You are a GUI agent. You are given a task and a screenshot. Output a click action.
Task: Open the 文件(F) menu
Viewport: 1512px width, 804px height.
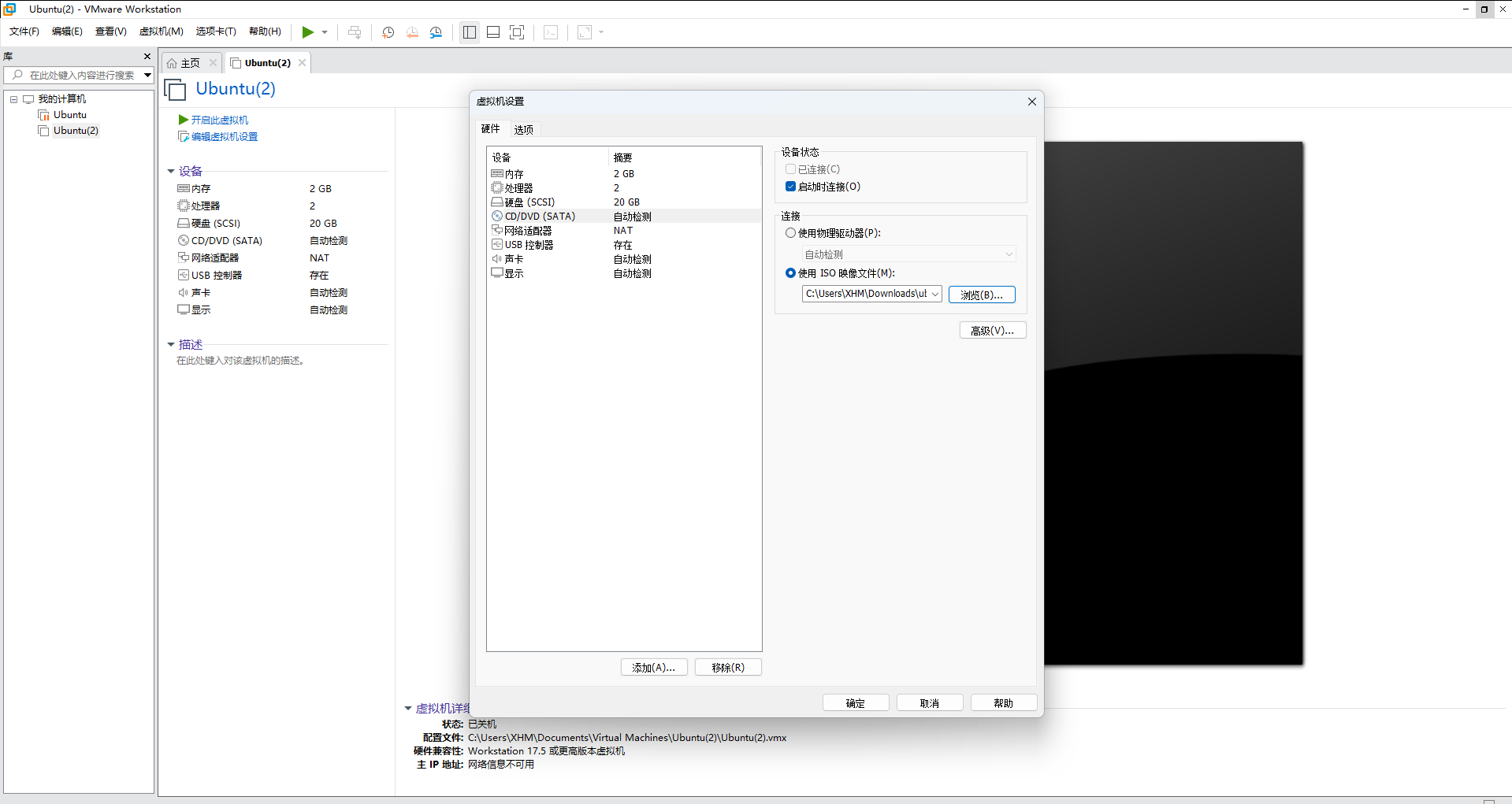(x=24, y=31)
